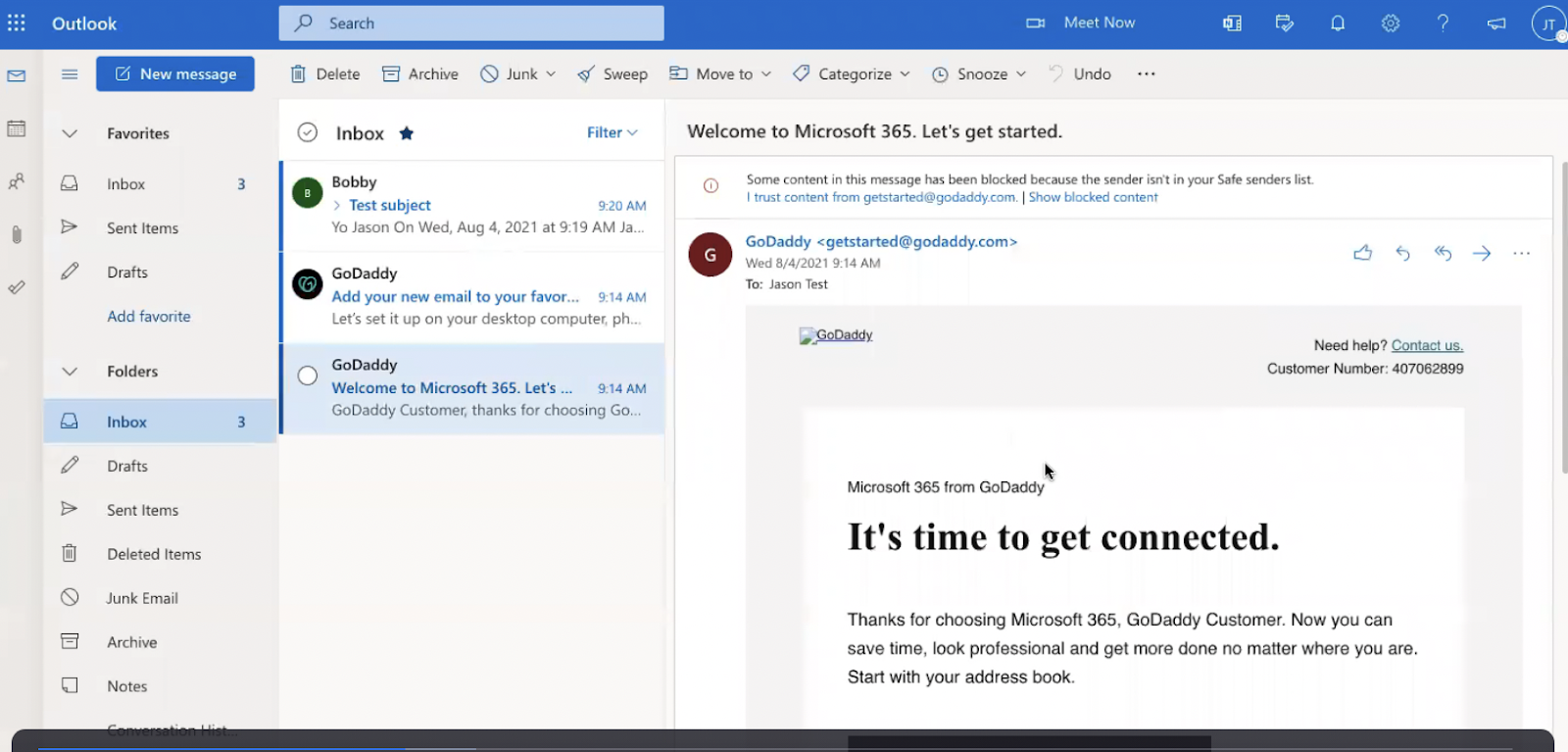
Task: Open Drafts under Favorites
Action: click(161, 273)
